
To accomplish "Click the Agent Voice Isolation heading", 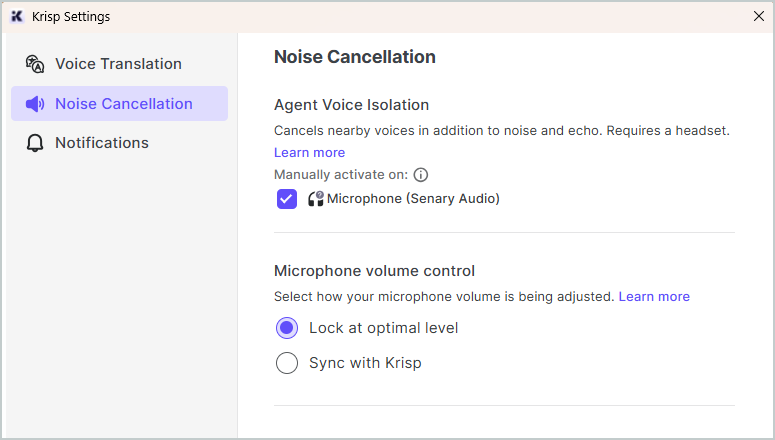I will point(351,105).
